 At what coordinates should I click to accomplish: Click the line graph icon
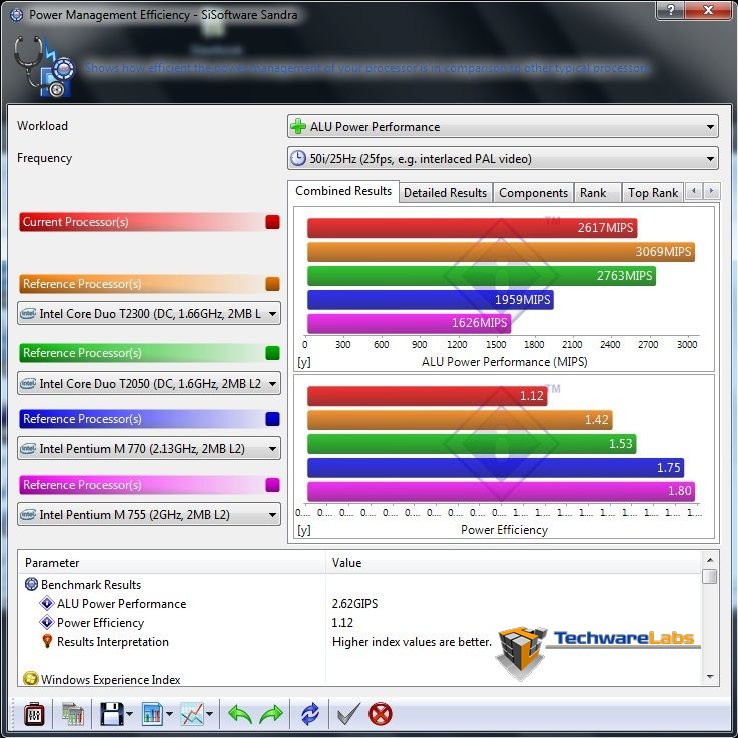(x=192, y=714)
